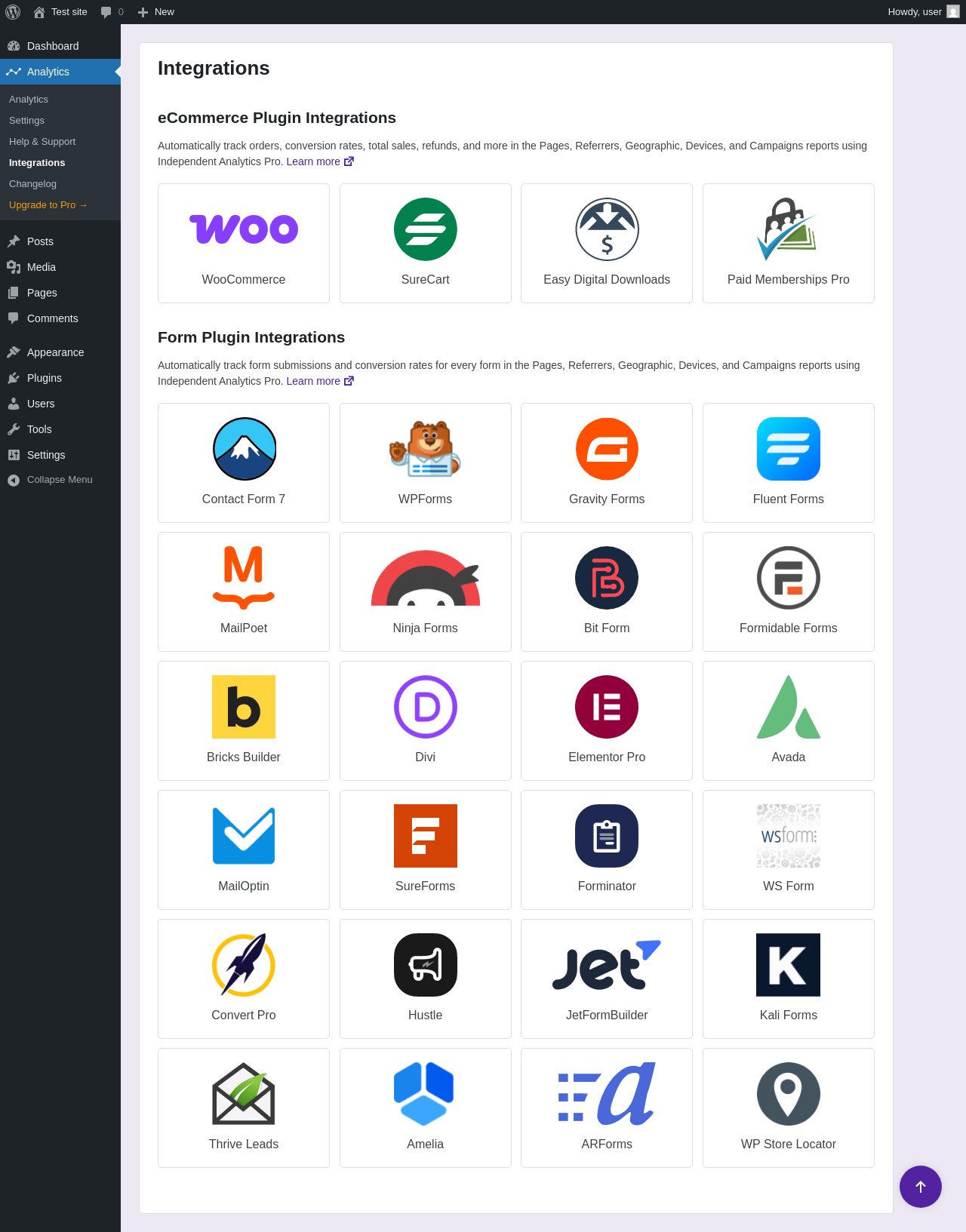The height and width of the screenshot is (1232, 966).
Task: Choose the Contact Form 7 logo
Action: (244, 449)
